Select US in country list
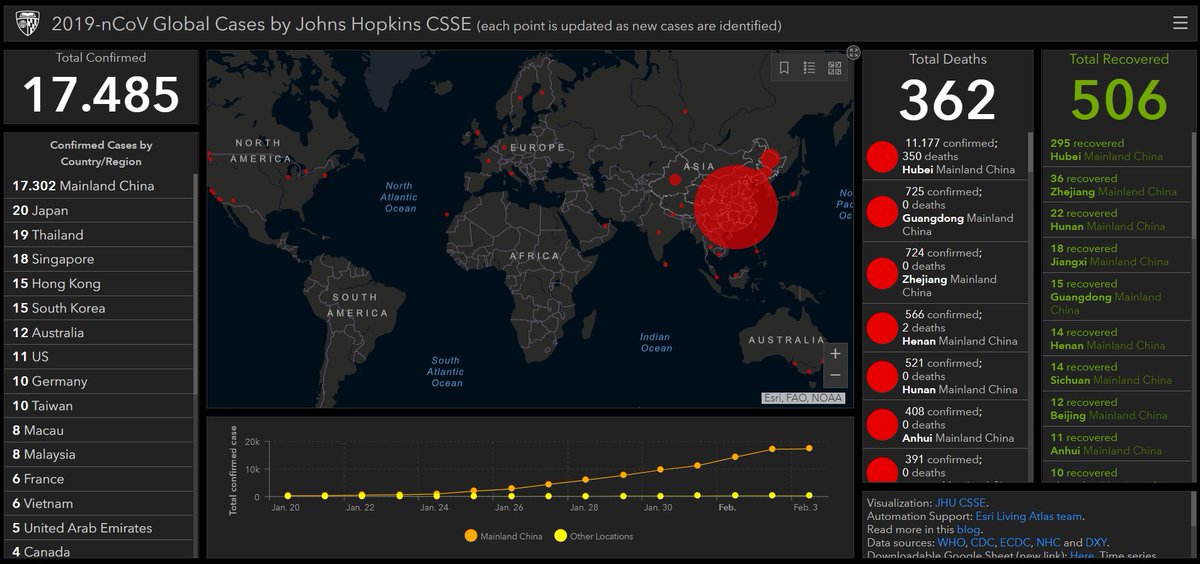 99,356
